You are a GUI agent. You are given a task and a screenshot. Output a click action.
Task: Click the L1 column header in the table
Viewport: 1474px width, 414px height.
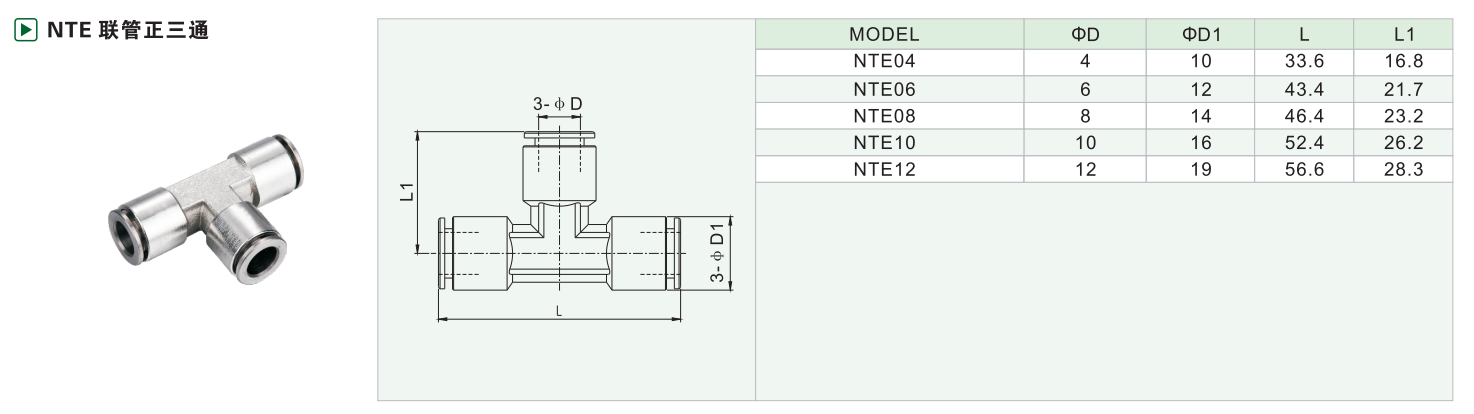[1402, 35]
